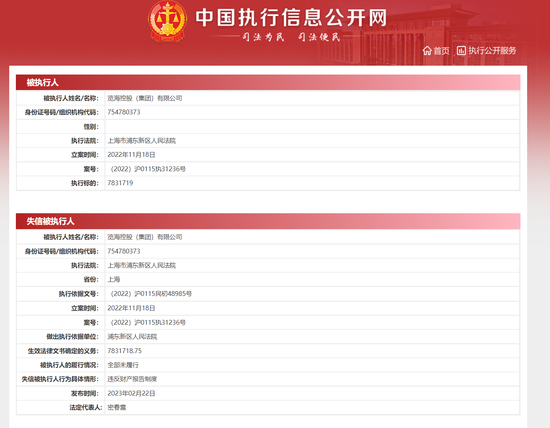The width and height of the screenshot is (550, 428).
Task: Click the 全部未履行 performance status
Action: point(123,365)
